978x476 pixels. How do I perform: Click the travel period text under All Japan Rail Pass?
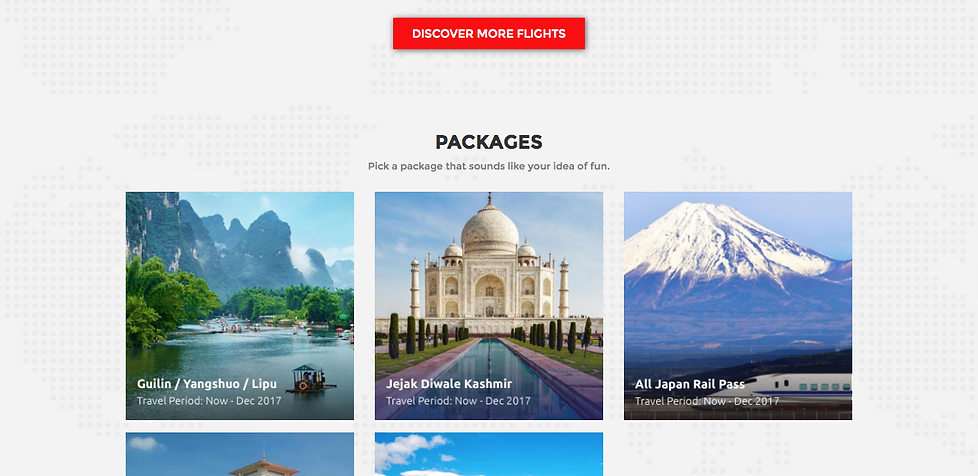click(x=707, y=401)
